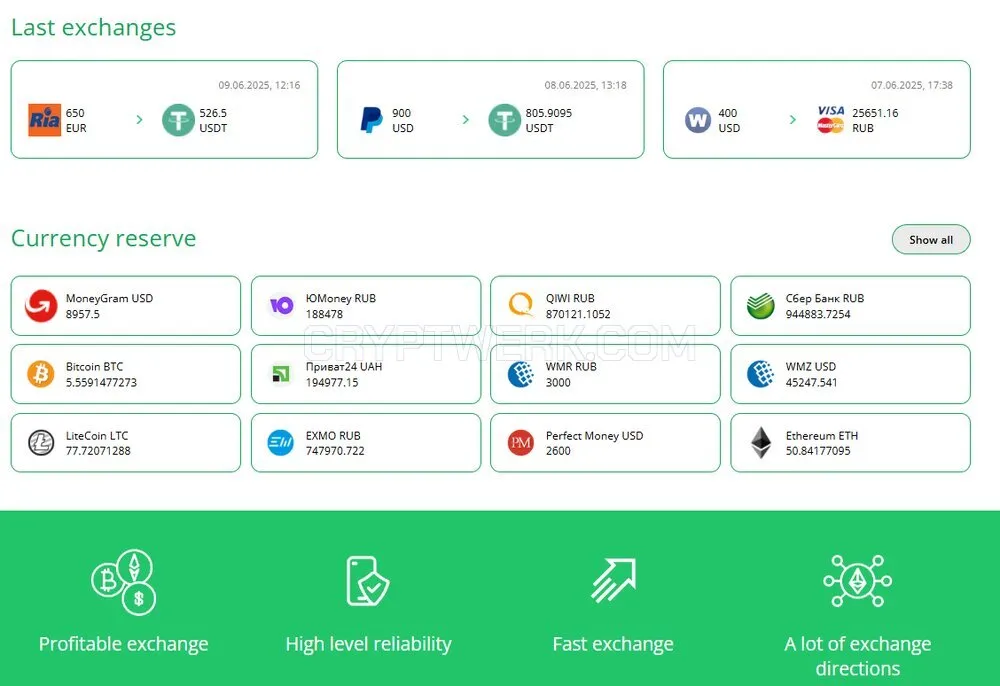Click the 3000 WMR reserve value

click(x=558, y=383)
